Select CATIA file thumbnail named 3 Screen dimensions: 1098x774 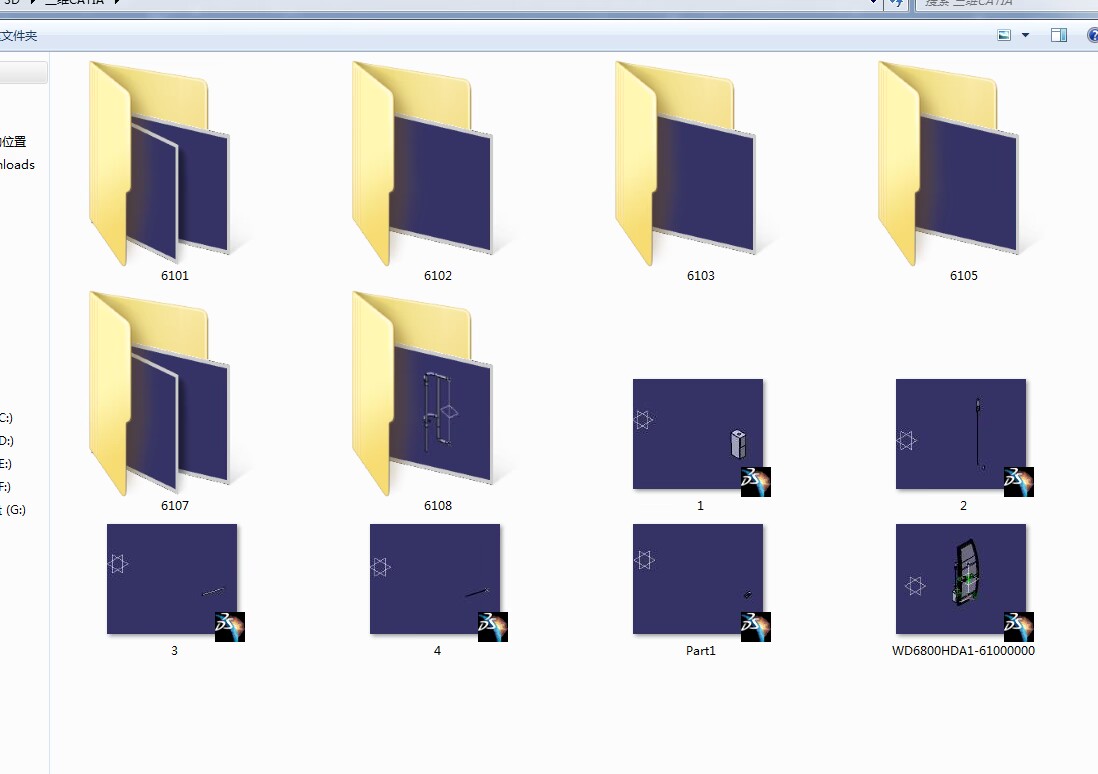(174, 582)
